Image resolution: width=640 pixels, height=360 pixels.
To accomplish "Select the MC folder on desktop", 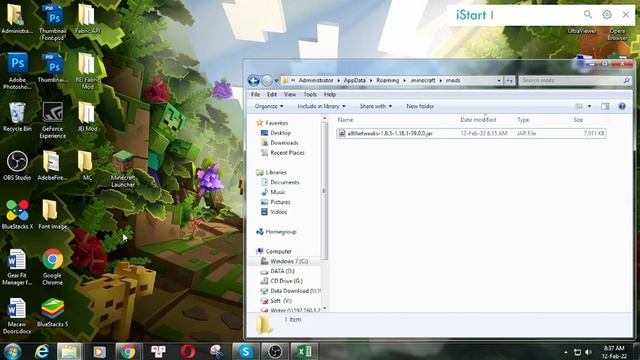I will (x=86, y=165).
